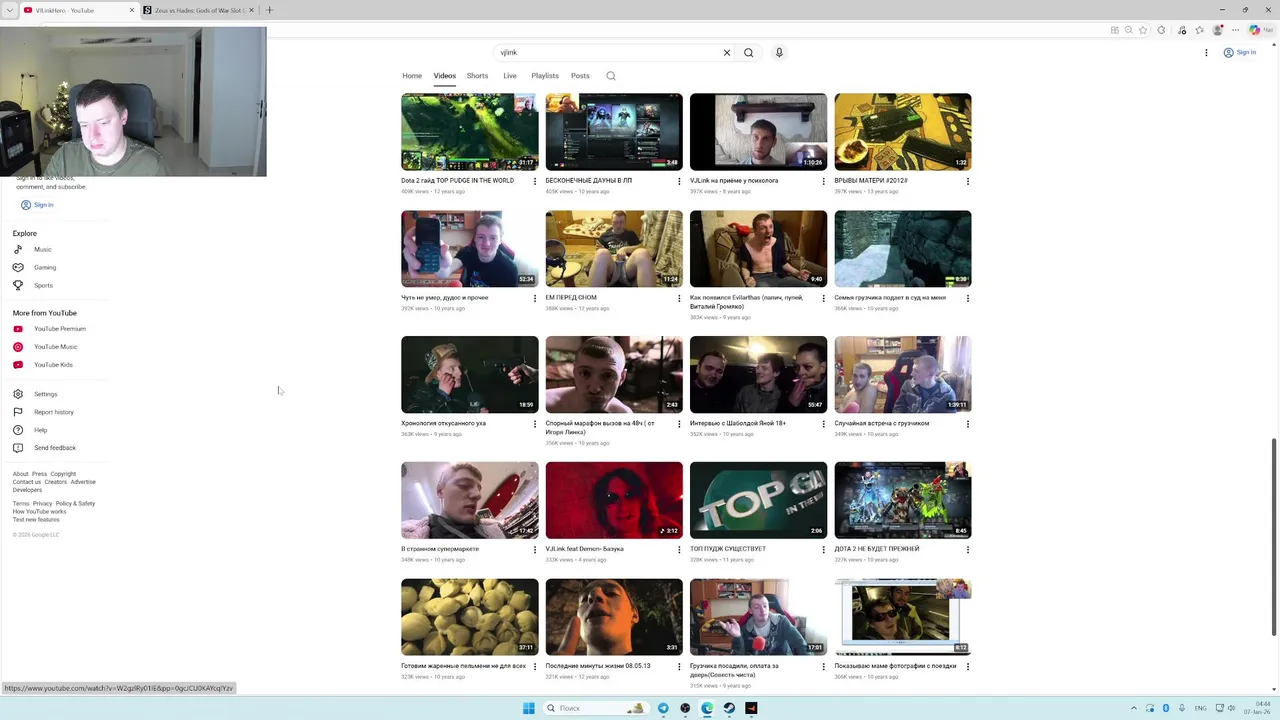Open Sports in the Explore sidebar
The image size is (1280, 720).
(43, 286)
